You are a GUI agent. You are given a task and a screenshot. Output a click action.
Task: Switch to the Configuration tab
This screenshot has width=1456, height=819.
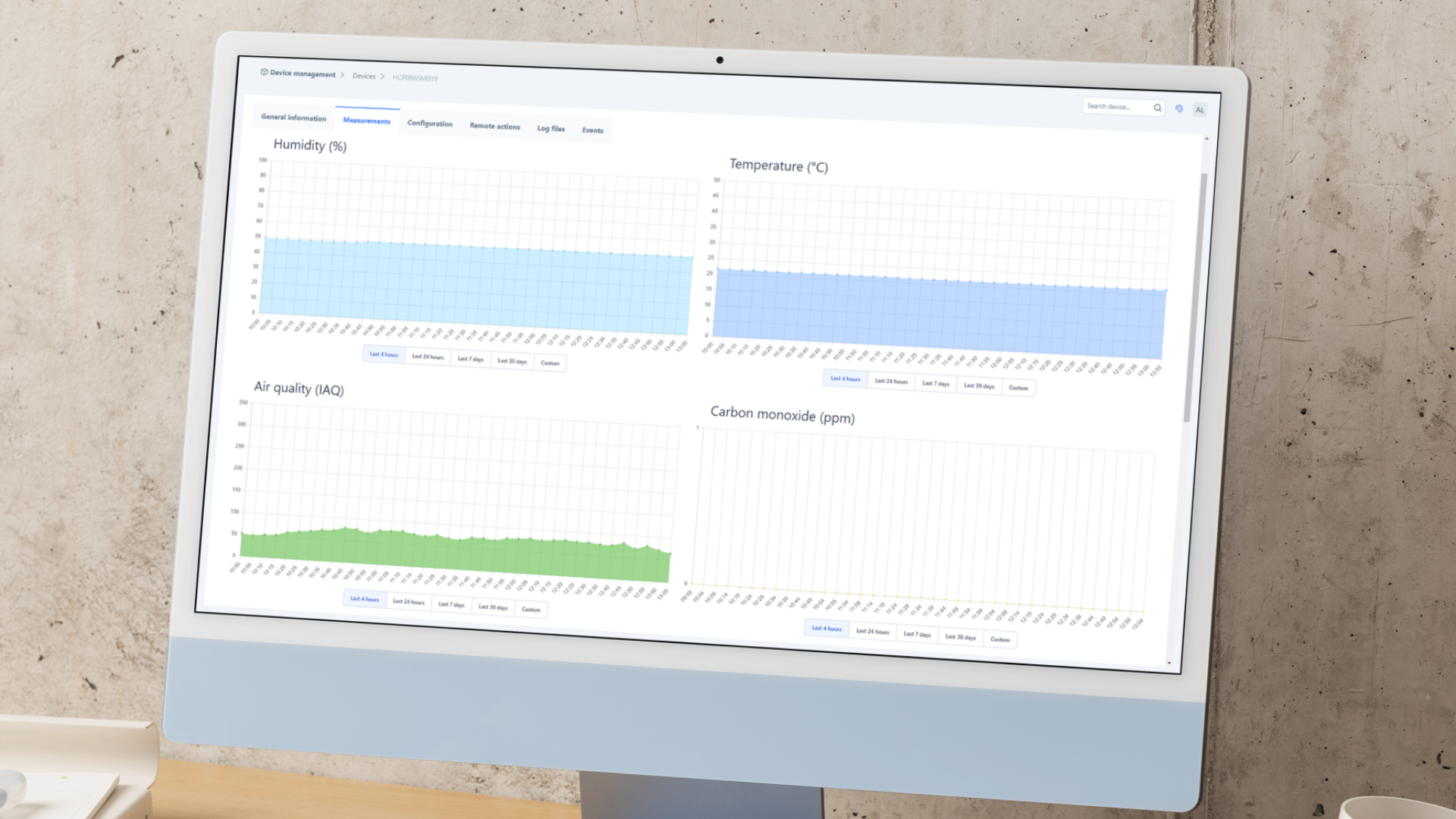tap(429, 124)
